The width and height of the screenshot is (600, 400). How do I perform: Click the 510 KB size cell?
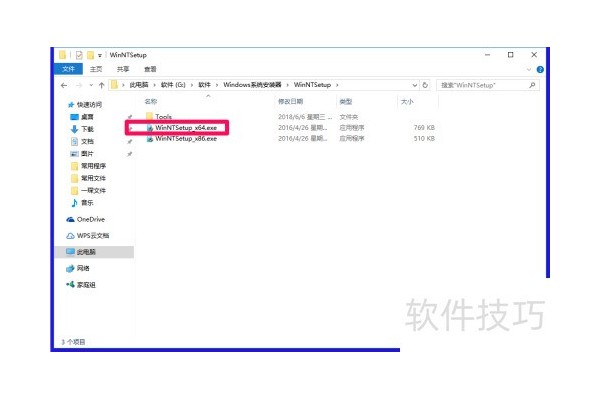pyautogui.click(x=424, y=138)
